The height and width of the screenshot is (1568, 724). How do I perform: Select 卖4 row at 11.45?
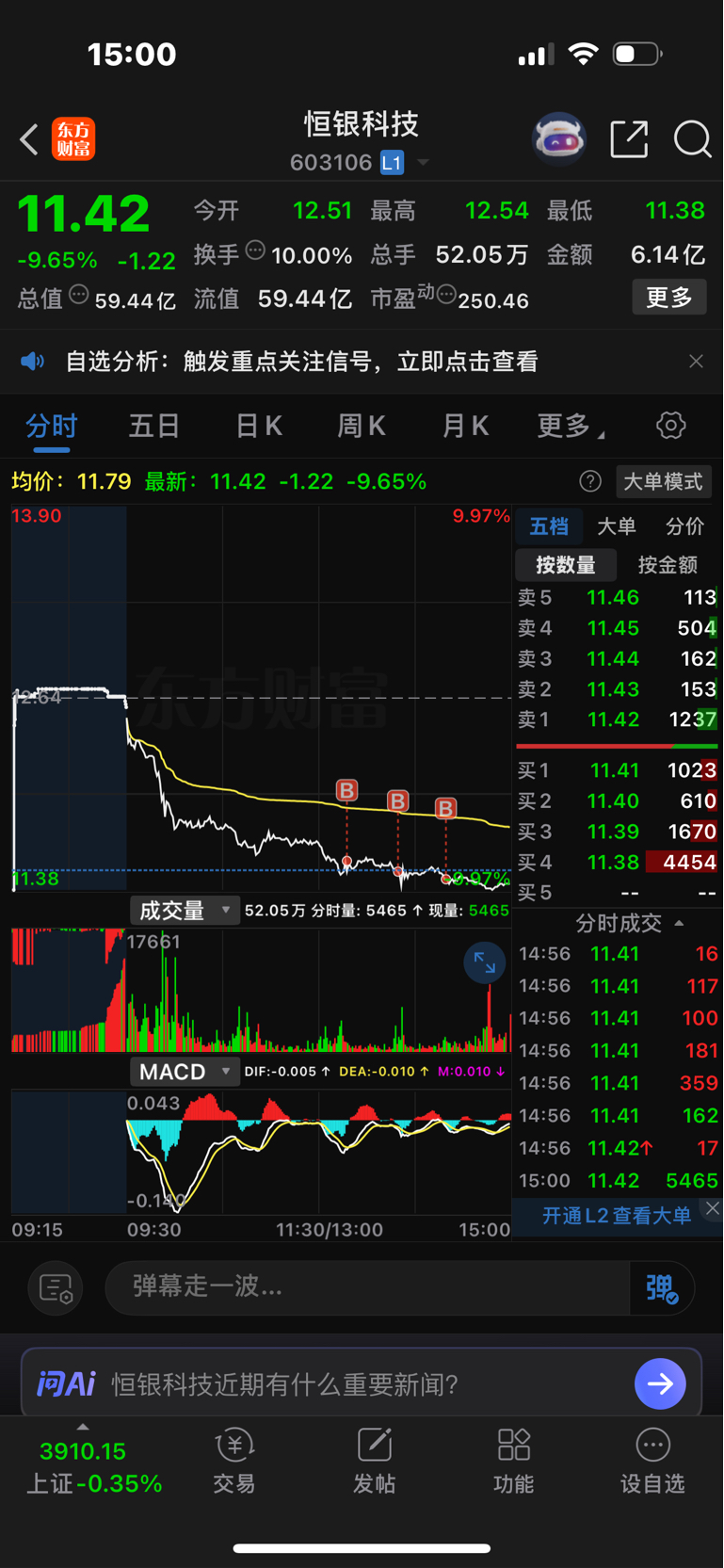(617, 628)
